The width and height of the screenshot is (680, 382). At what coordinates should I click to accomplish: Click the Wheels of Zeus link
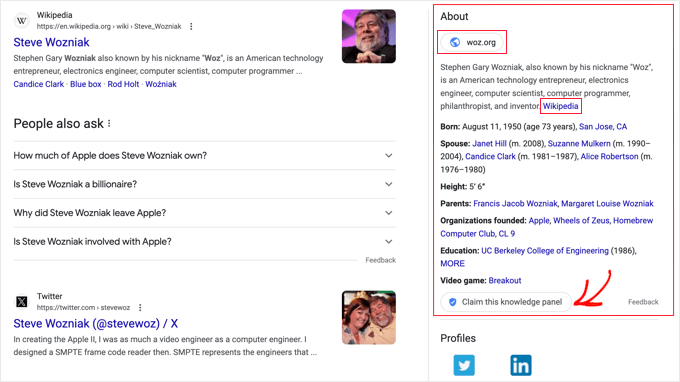click(581, 221)
